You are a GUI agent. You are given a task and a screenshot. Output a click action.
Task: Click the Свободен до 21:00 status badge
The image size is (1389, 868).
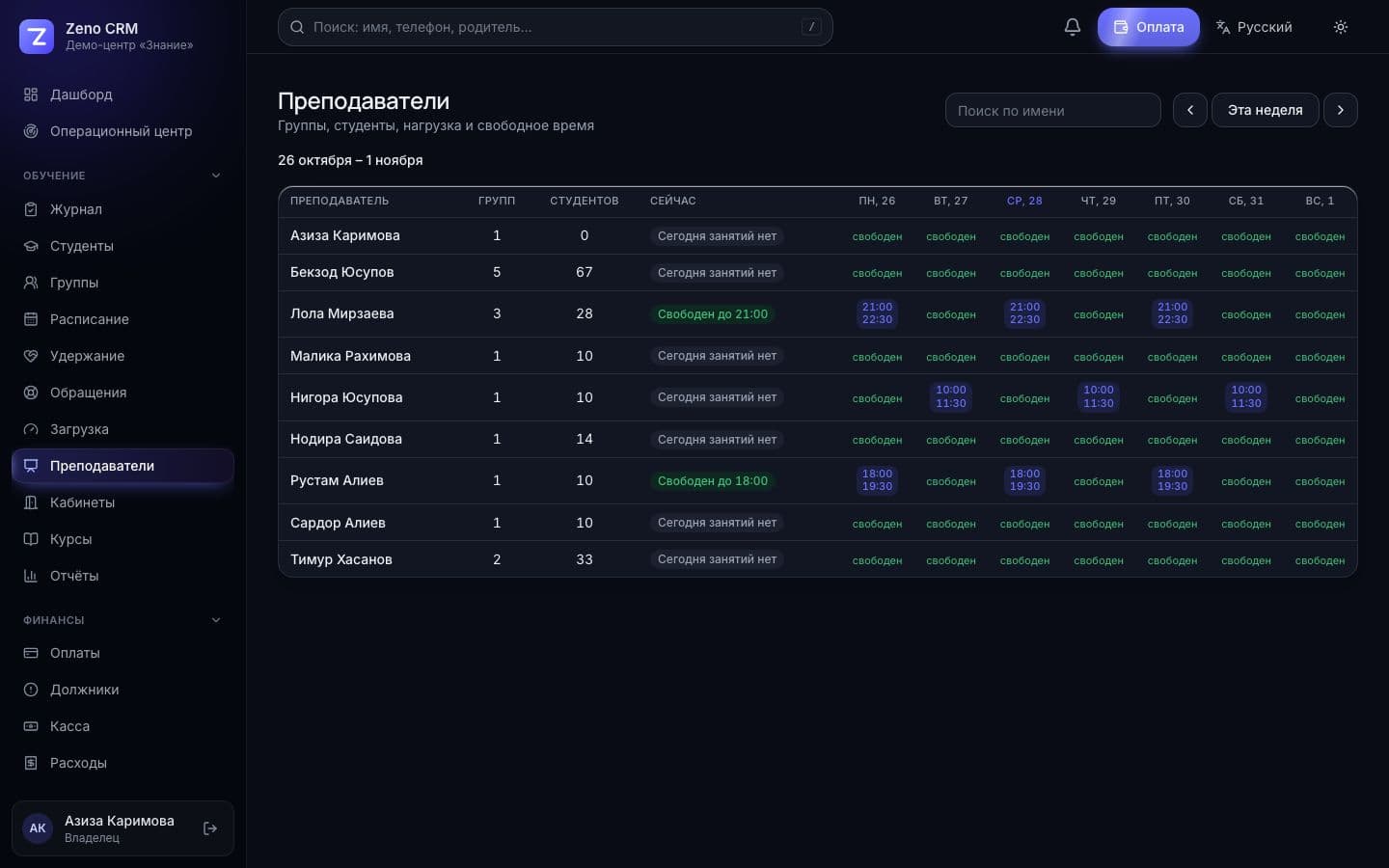(713, 314)
